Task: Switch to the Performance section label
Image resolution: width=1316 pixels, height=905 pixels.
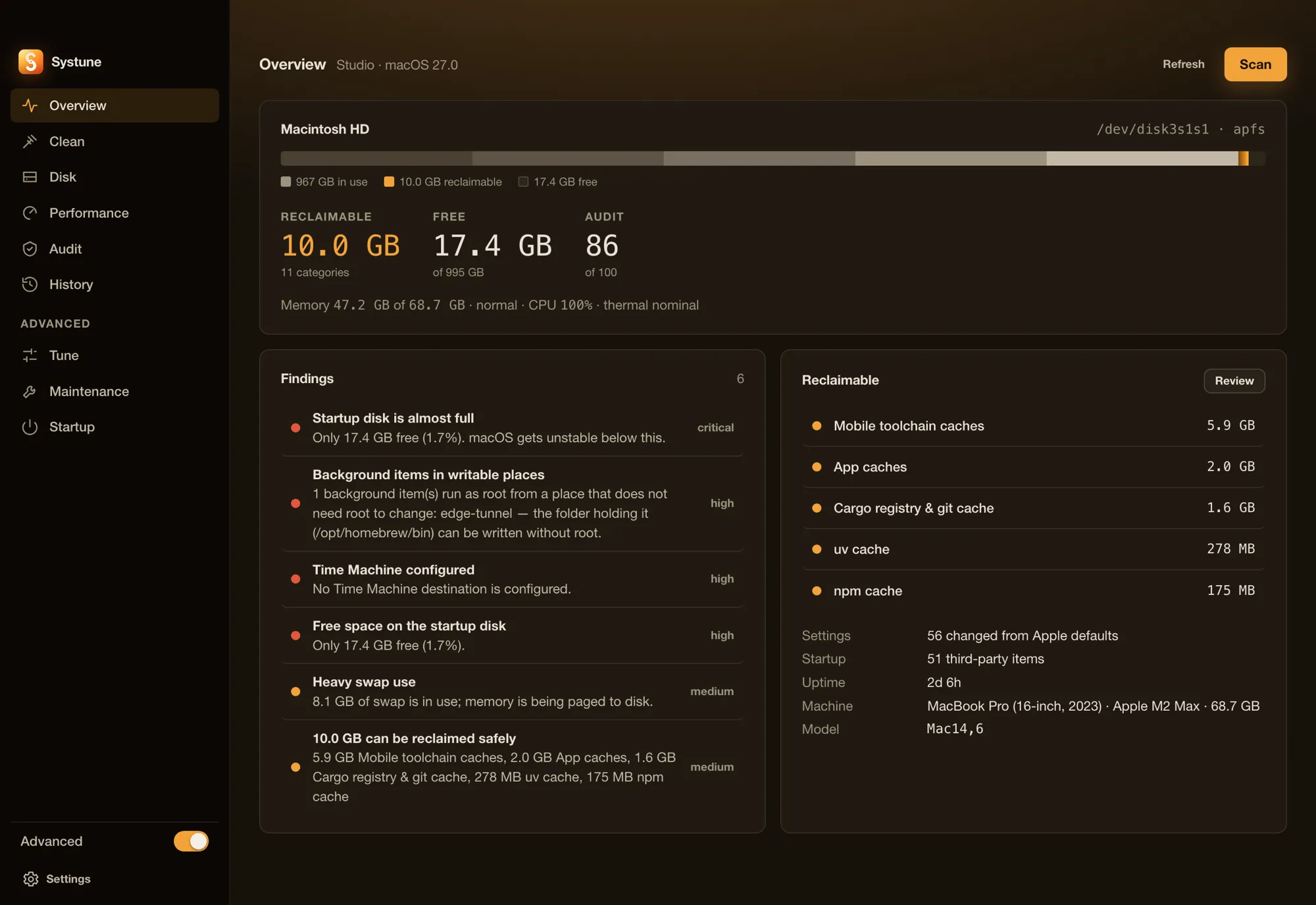Action: tap(89, 213)
